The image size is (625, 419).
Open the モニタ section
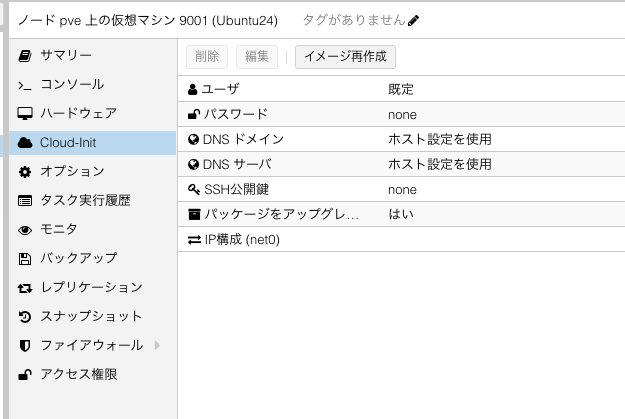(x=92, y=230)
